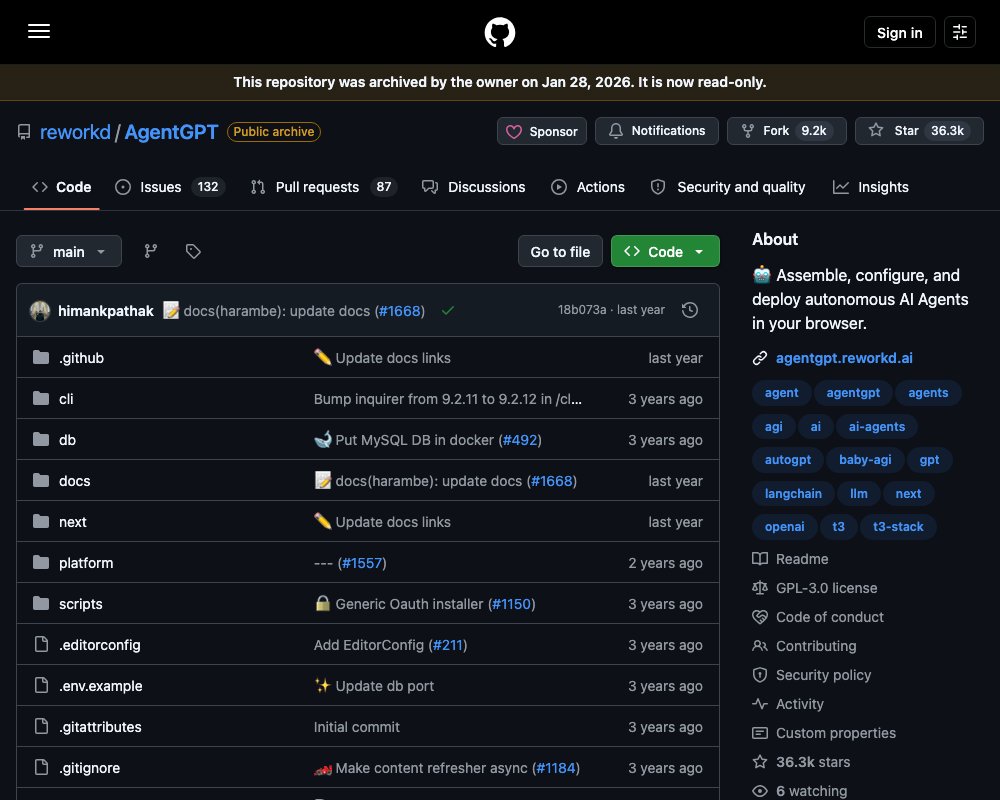Go to the GitHub homepage logo
This screenshot has height=800, width=1000.
point(499,32)
